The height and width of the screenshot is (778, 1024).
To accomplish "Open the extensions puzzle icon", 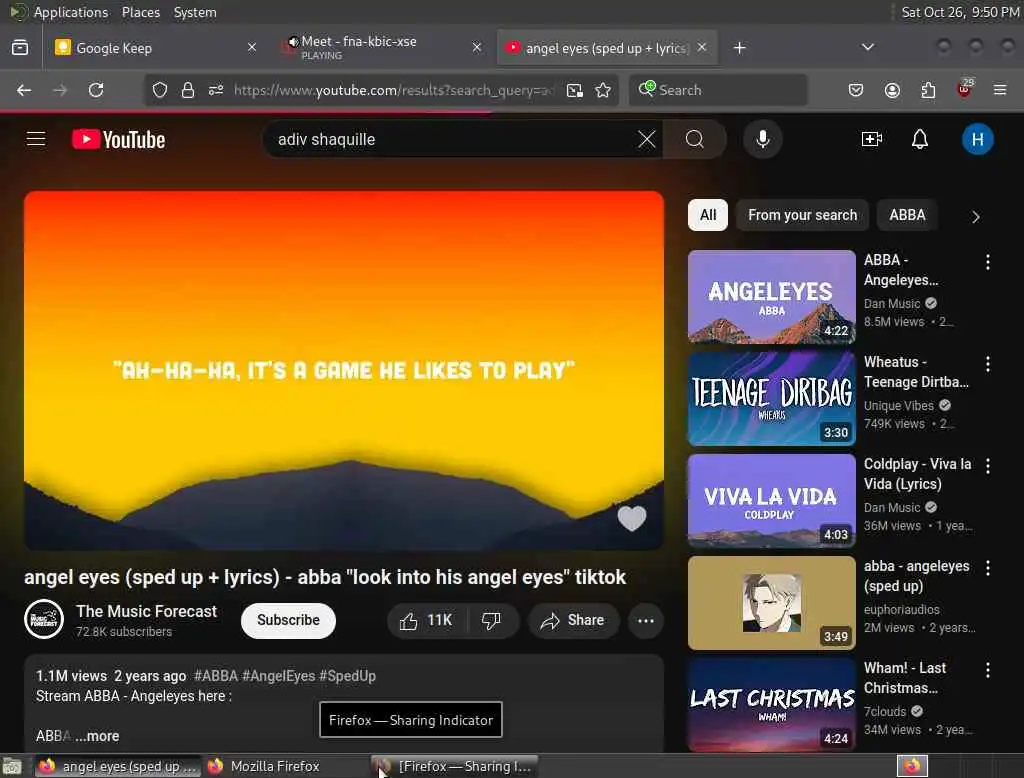I will click(x=928, y=90).
